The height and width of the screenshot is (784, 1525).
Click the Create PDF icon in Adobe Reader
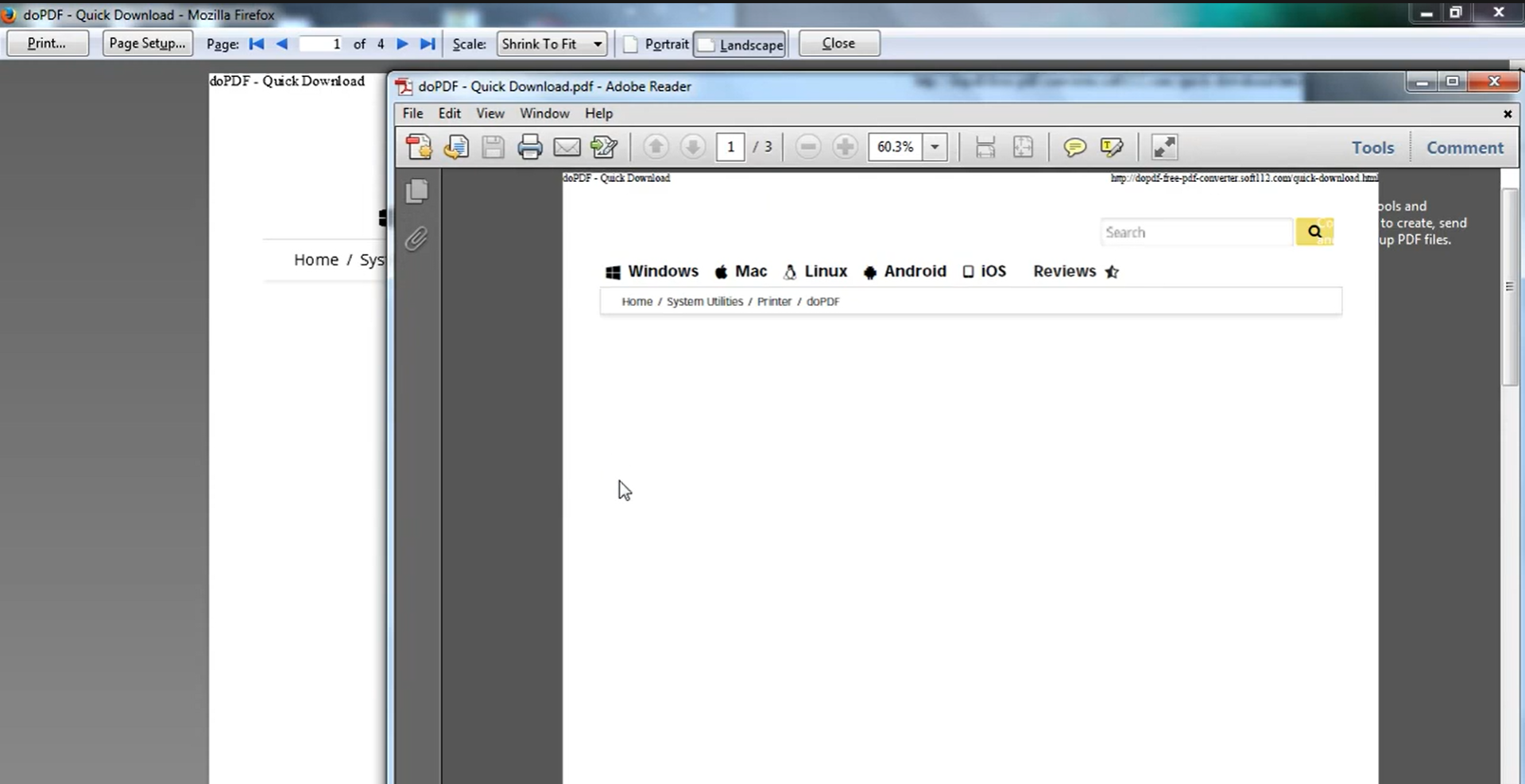(419, 147)
